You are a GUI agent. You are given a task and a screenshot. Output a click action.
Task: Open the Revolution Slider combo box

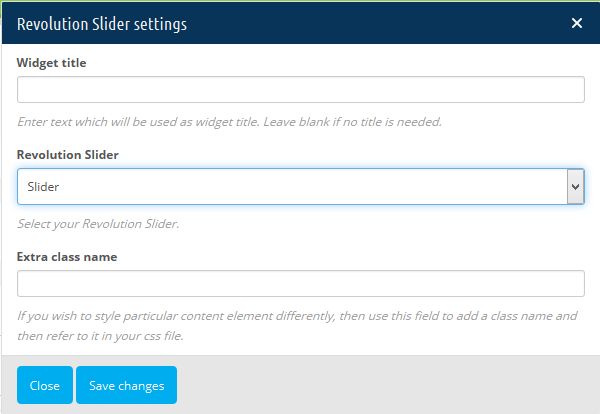coord(300,187)
